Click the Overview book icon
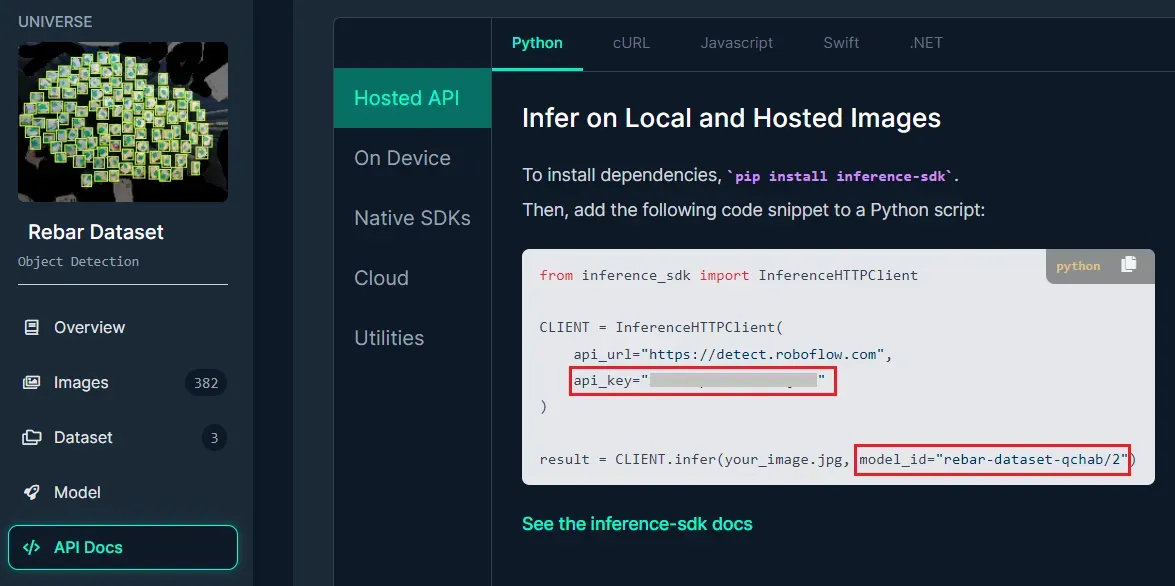 (x=31, y=327)
